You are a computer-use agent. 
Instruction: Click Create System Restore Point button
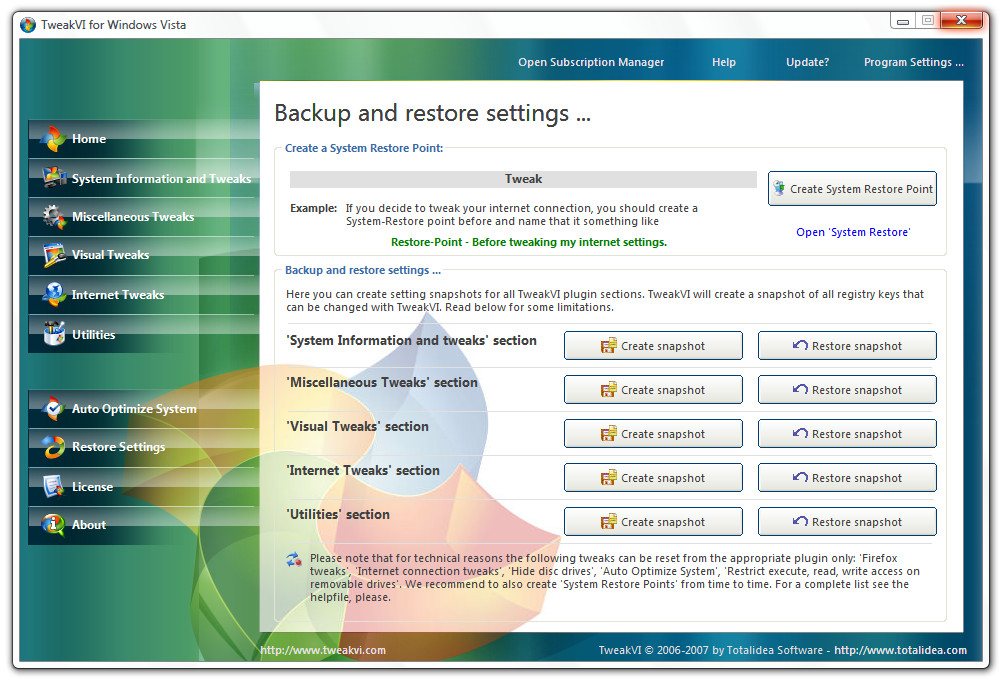coord(852,188)
